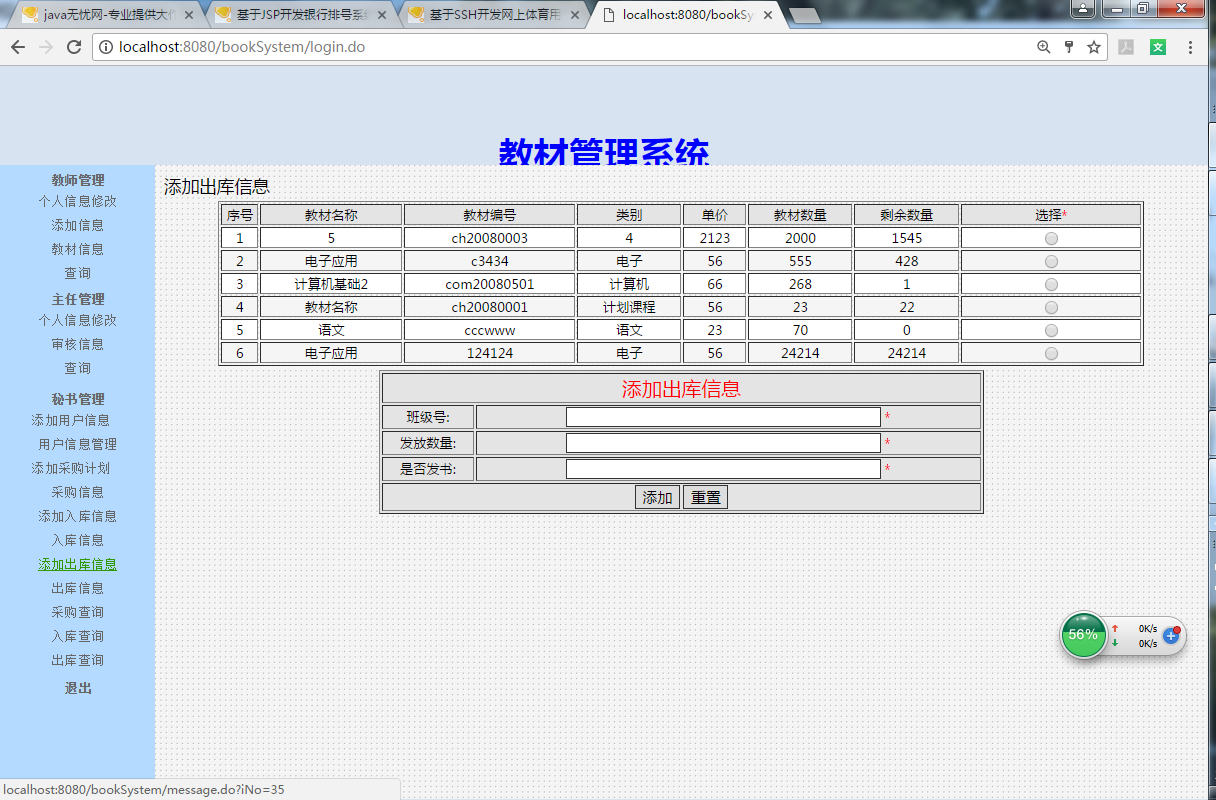
Task: Select radio button for row c3434
Action: (1051, 261)
